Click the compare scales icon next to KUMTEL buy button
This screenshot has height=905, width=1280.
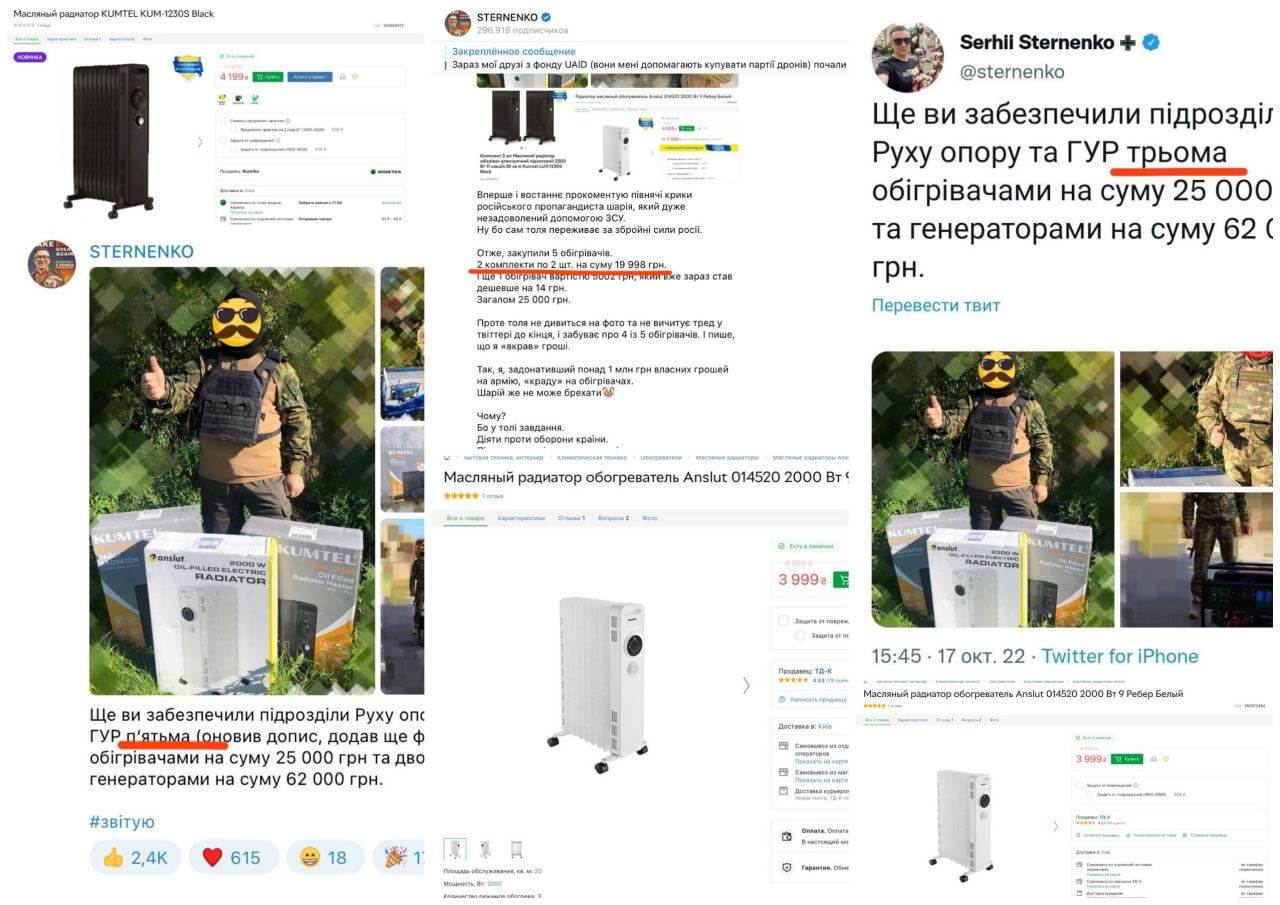coord(342,77)
